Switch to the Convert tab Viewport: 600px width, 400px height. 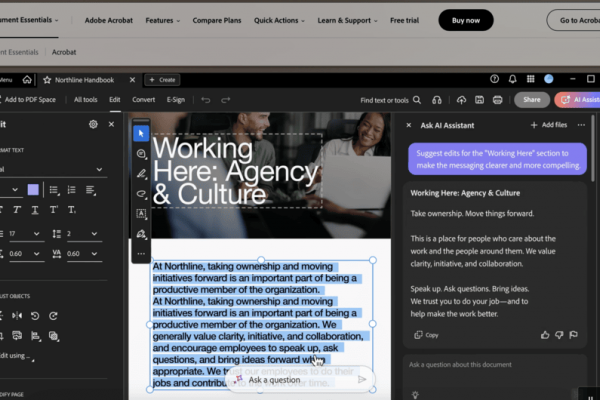pos(143,100)
